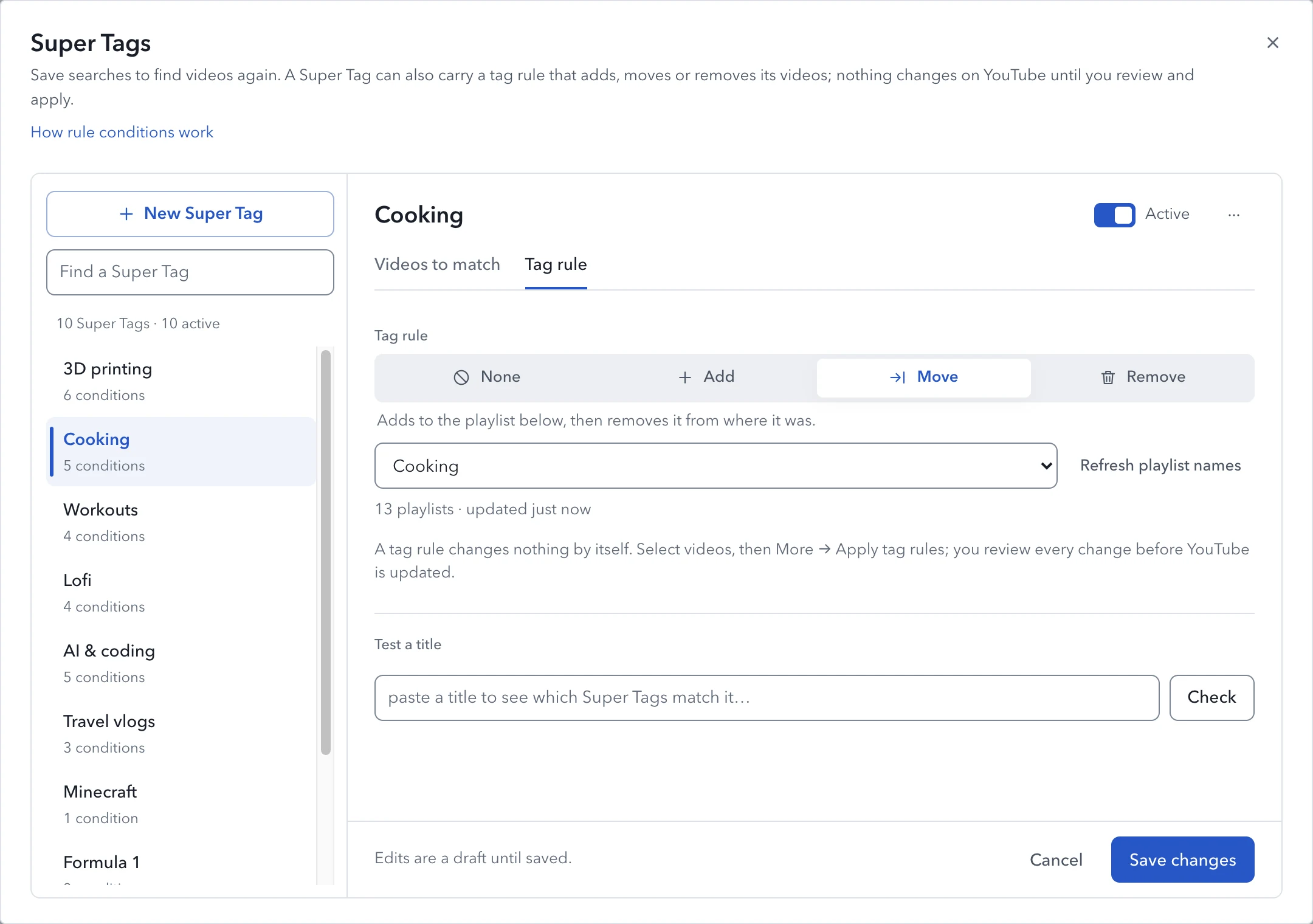Screen dimensions: 1313x924
Task: Set the tag rule to Move
Action: (x=923, y=378)
